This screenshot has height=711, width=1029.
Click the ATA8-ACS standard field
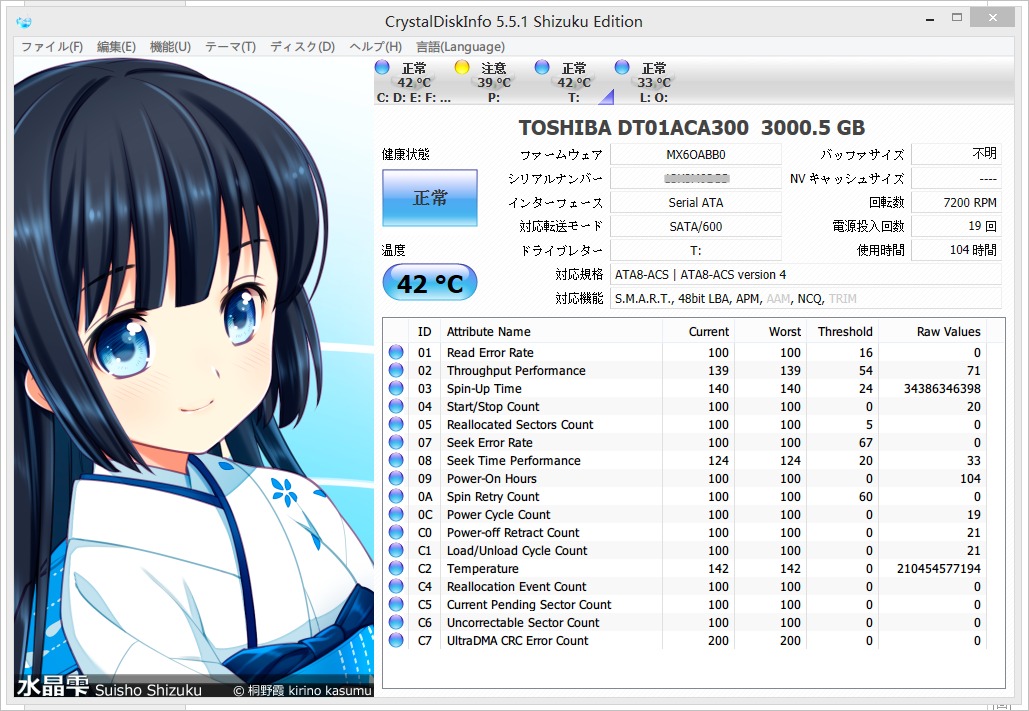point(806,274)
